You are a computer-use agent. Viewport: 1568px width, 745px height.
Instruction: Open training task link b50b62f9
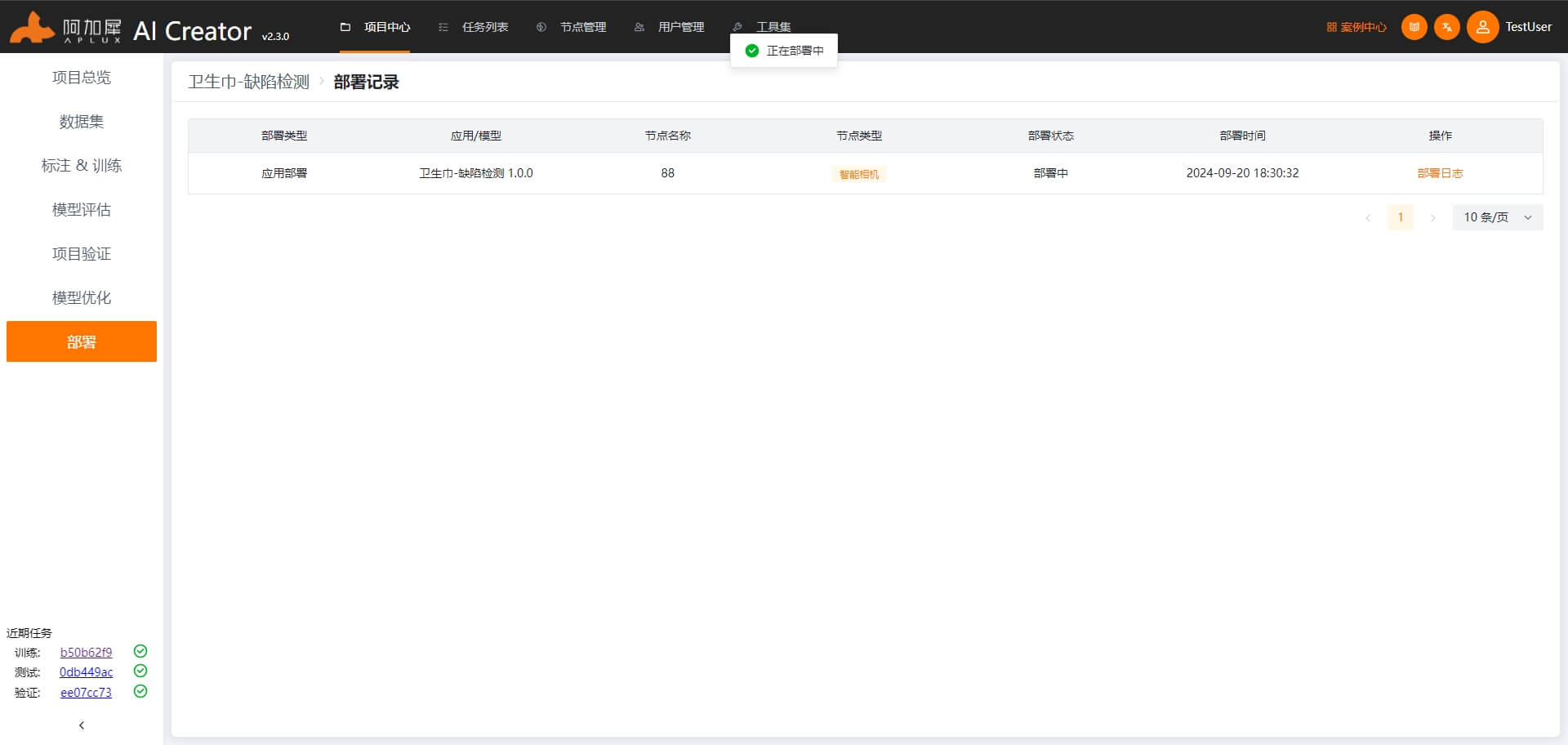(x=86, y=652)
